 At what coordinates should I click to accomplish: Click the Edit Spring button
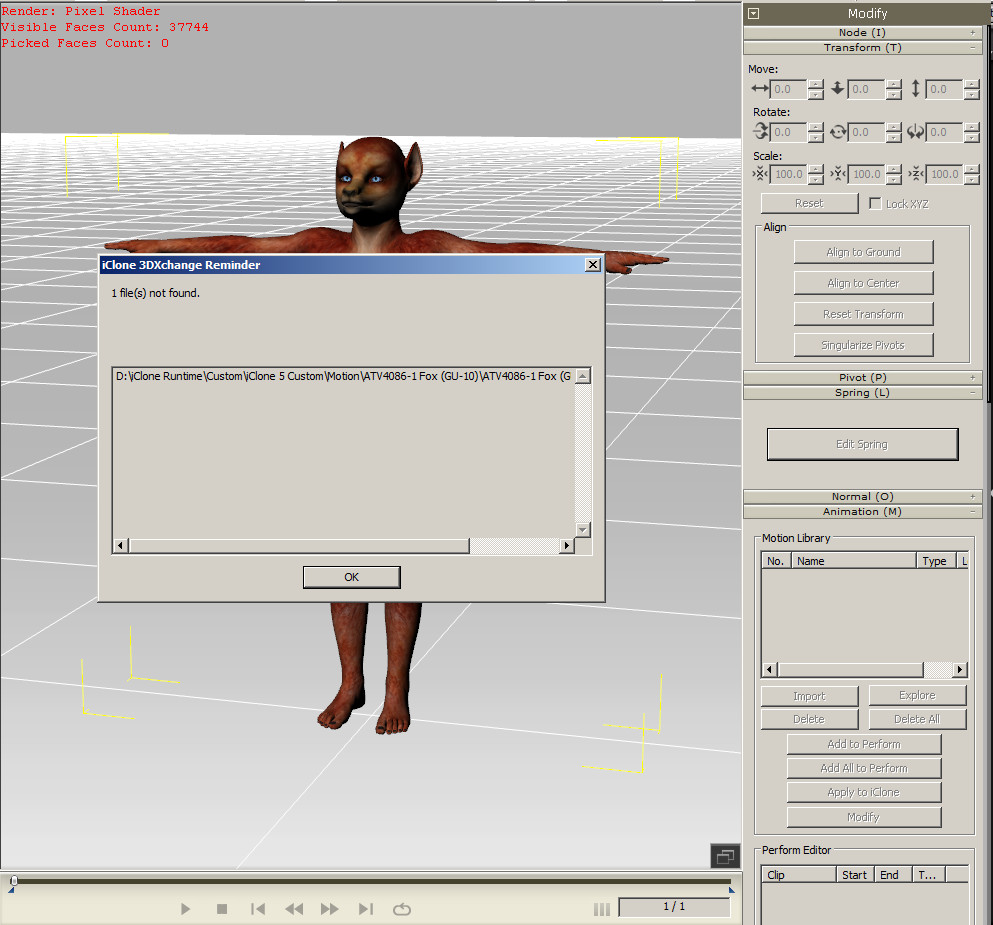coord(862,444)
